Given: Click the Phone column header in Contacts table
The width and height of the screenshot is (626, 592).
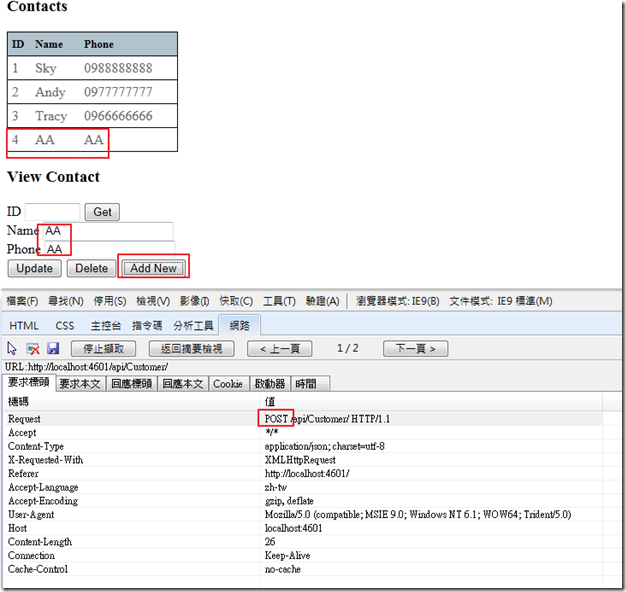Looking at the screenshot, I should coord(99,44).
